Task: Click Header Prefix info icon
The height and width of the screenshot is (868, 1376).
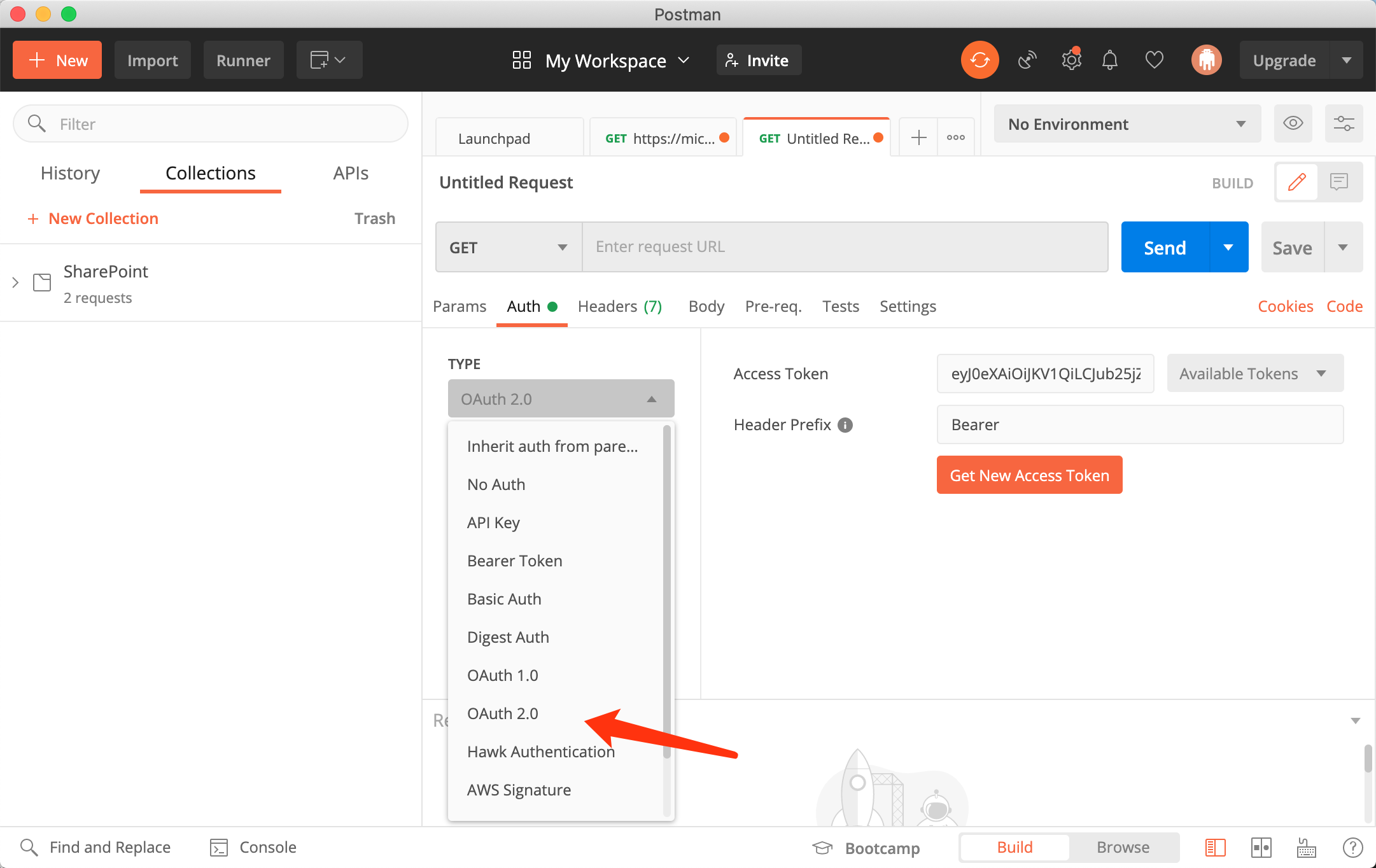Action: pos(845,425)
